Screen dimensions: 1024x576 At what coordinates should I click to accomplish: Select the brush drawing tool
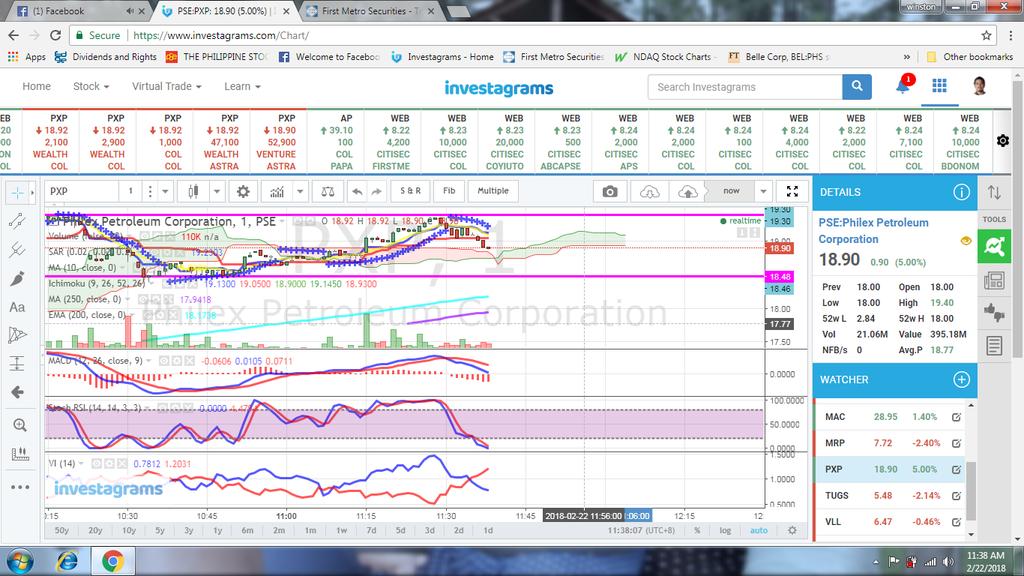click(18, 278)
